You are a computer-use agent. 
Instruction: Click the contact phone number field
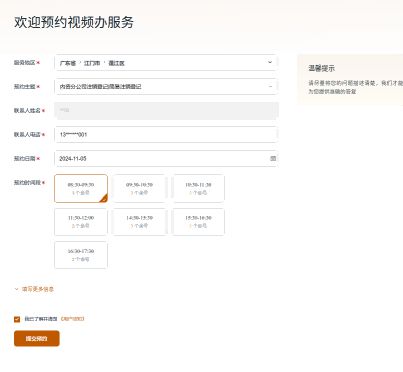pos(166,135)
